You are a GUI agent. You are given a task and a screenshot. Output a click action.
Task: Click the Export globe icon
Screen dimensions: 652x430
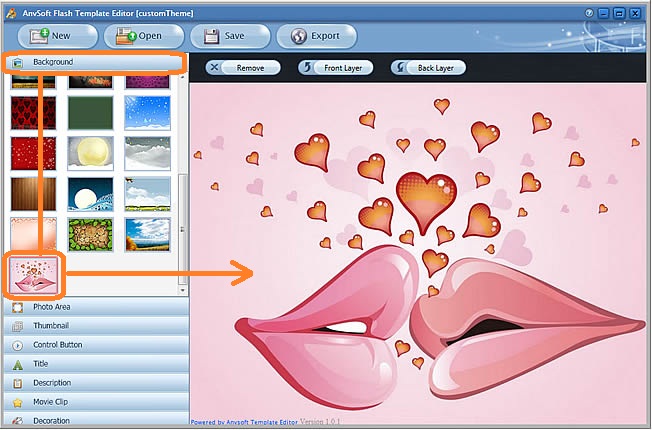tap(299, 36)
